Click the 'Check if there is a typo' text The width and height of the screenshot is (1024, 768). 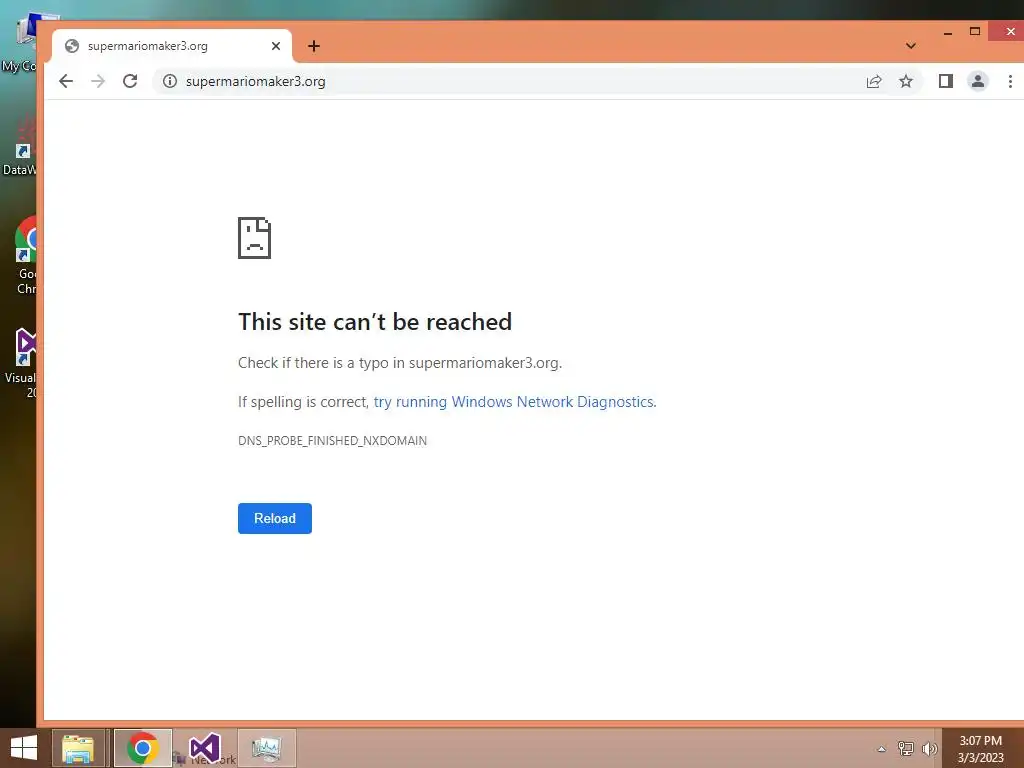coord(400,363)
